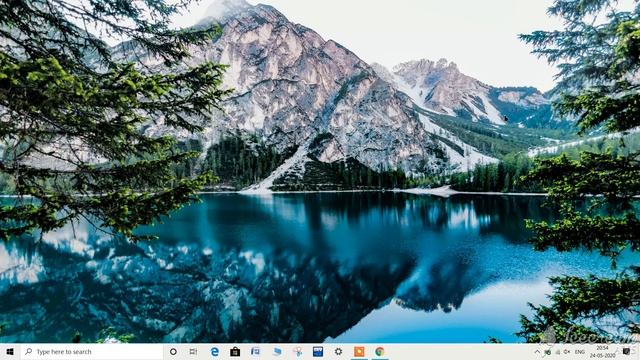This screenshot has height=360, width=640.
Task: Open the blue tile app left of Settings
Action: pyautogui.click(x=318, y=351)
